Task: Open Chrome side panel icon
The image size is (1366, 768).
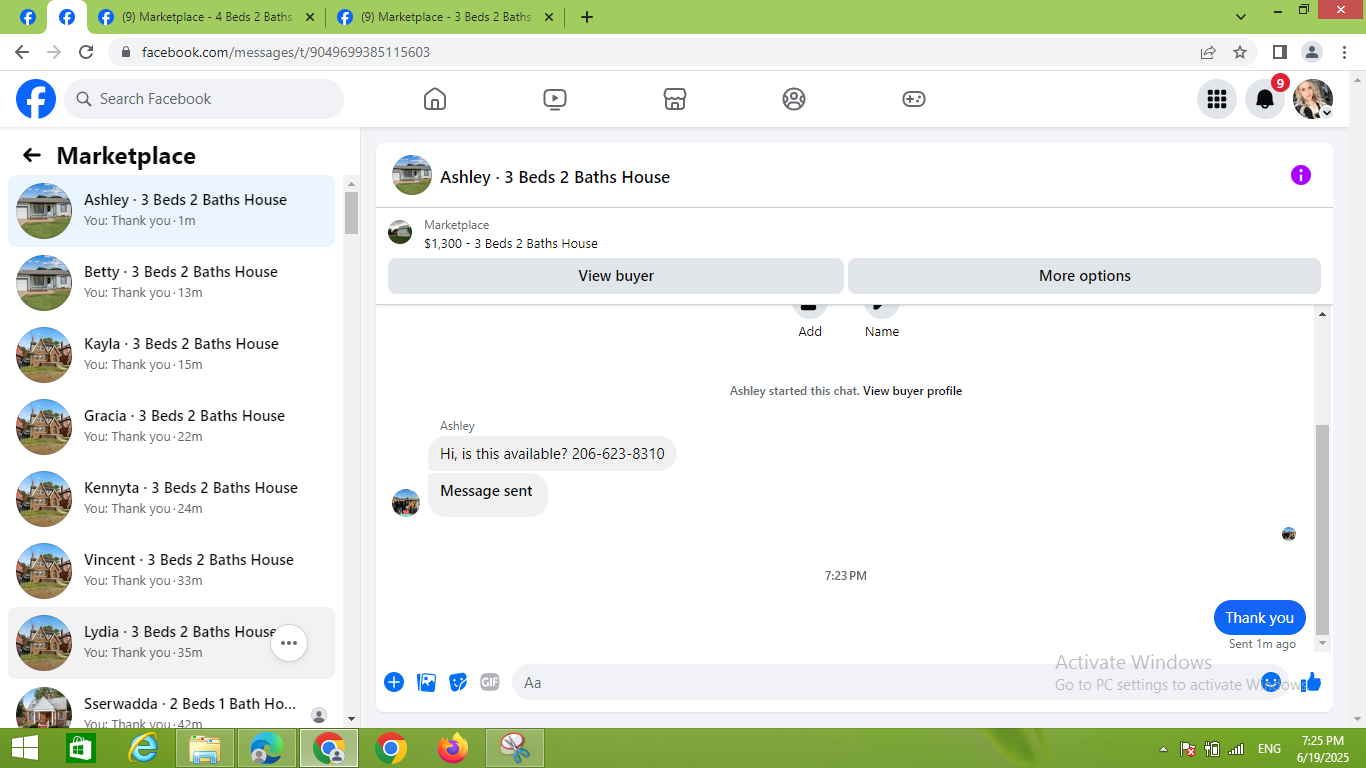Action: [1279, 52]
